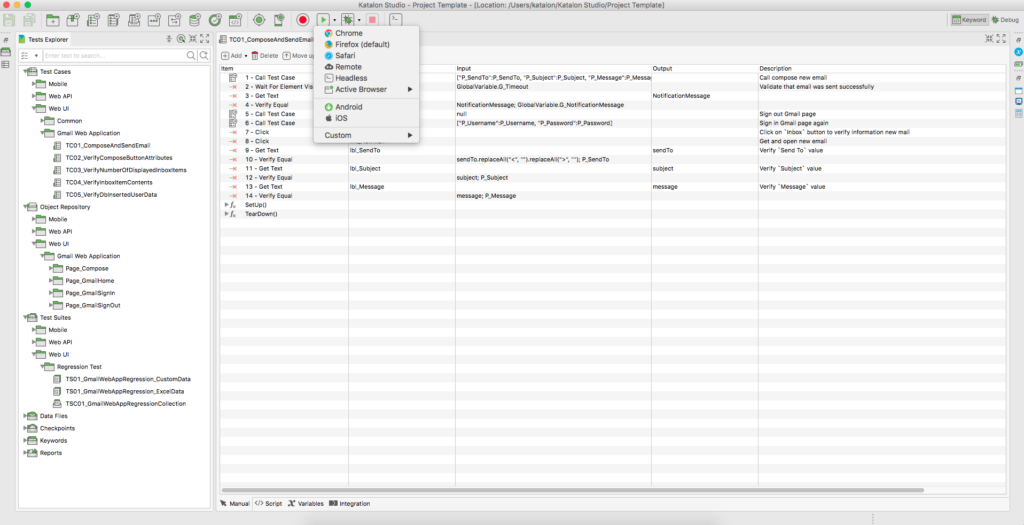Click the New Folder toolbar icon

[52, 20]
